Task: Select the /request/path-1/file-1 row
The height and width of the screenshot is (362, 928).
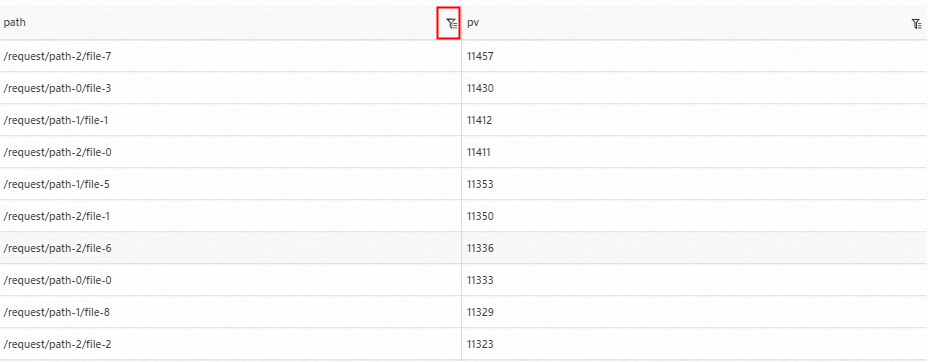Action: click(x=464, y=120)
